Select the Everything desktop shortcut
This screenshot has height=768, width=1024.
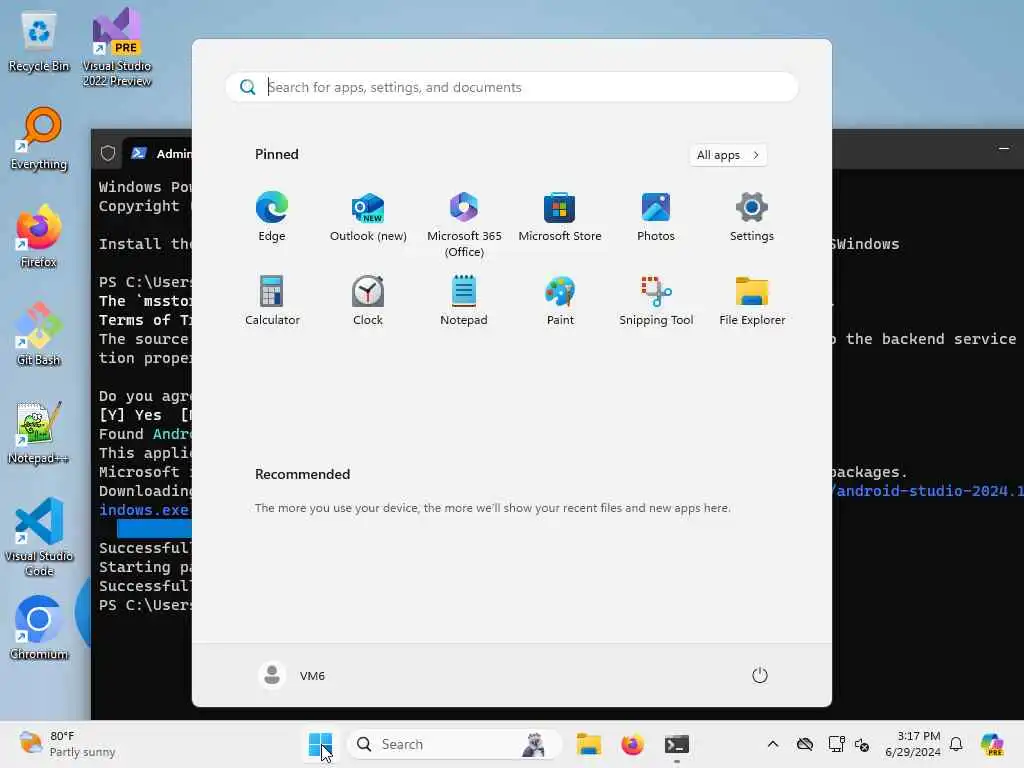point(39,138)
